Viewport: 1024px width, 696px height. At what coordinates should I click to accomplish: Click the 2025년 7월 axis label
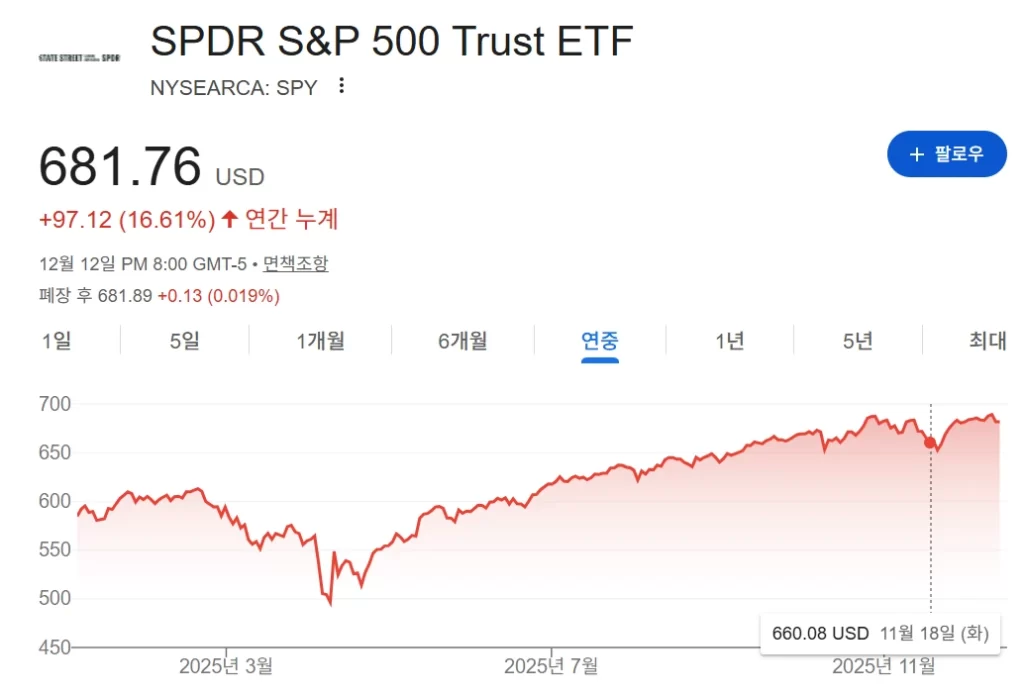point(551,666)
